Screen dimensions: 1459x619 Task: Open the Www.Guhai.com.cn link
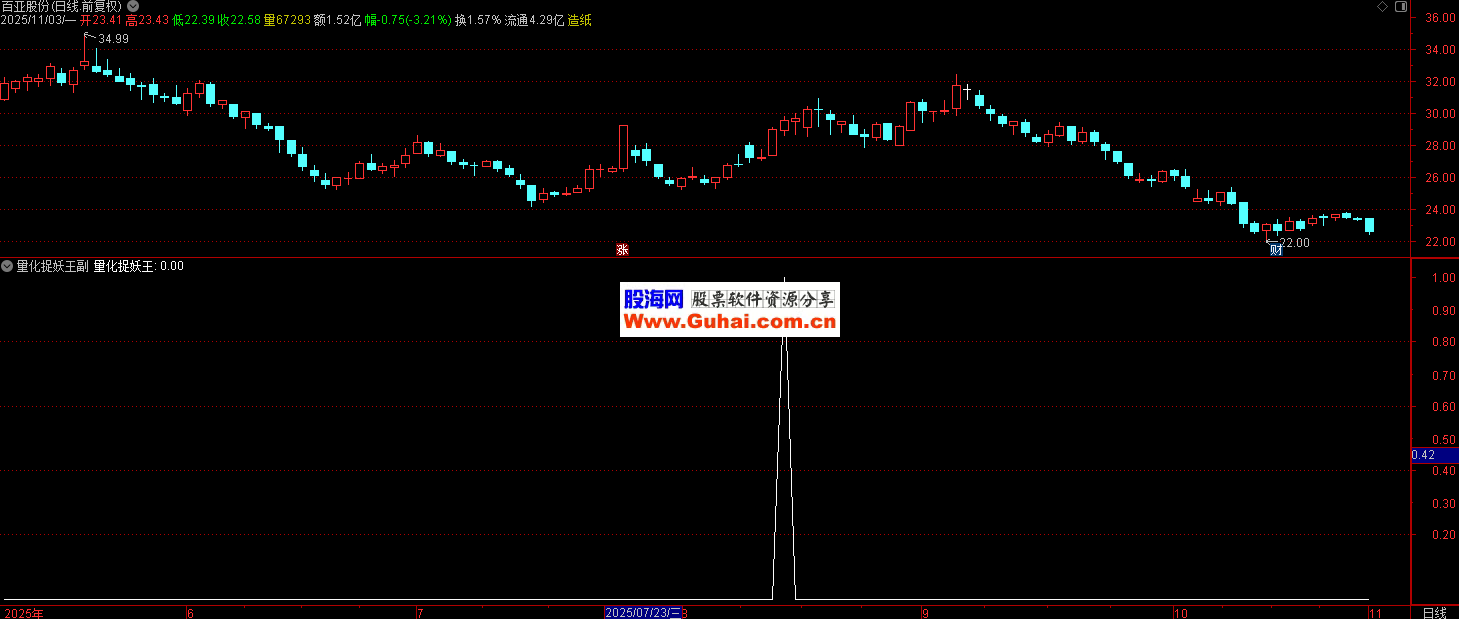(730, 322)
